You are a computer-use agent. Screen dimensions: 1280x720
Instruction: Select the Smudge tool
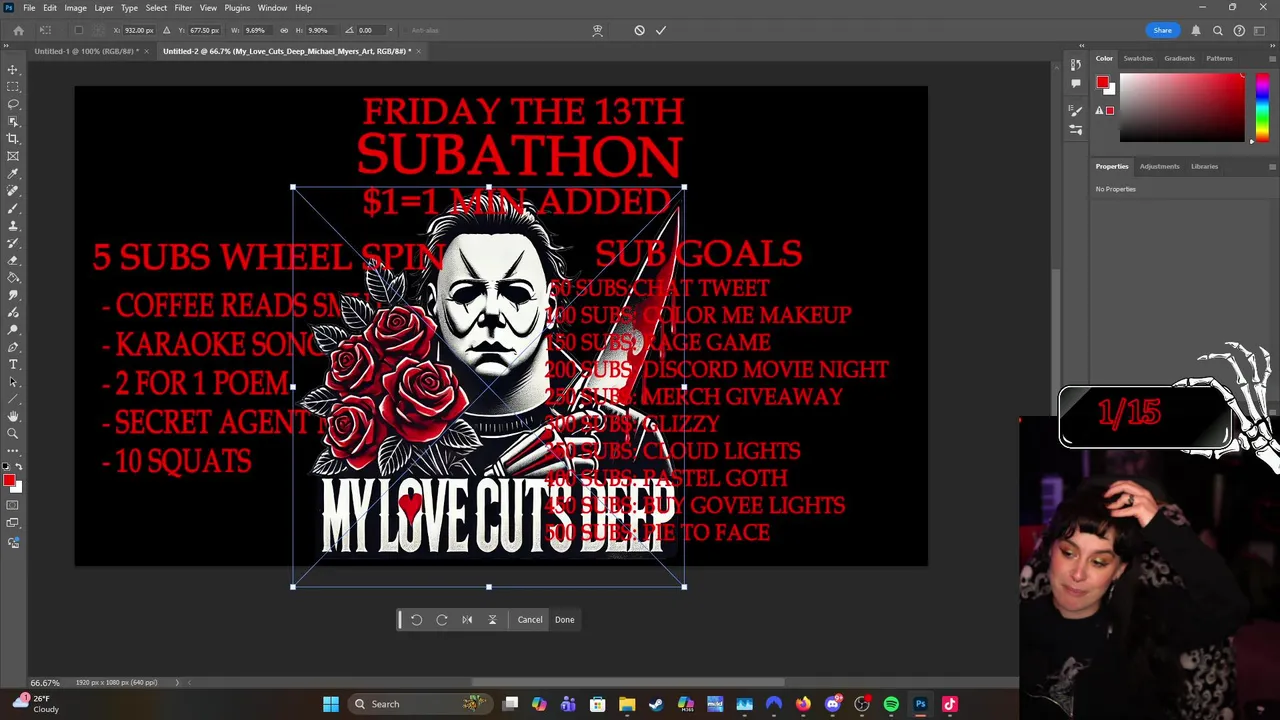click(13, 295)
